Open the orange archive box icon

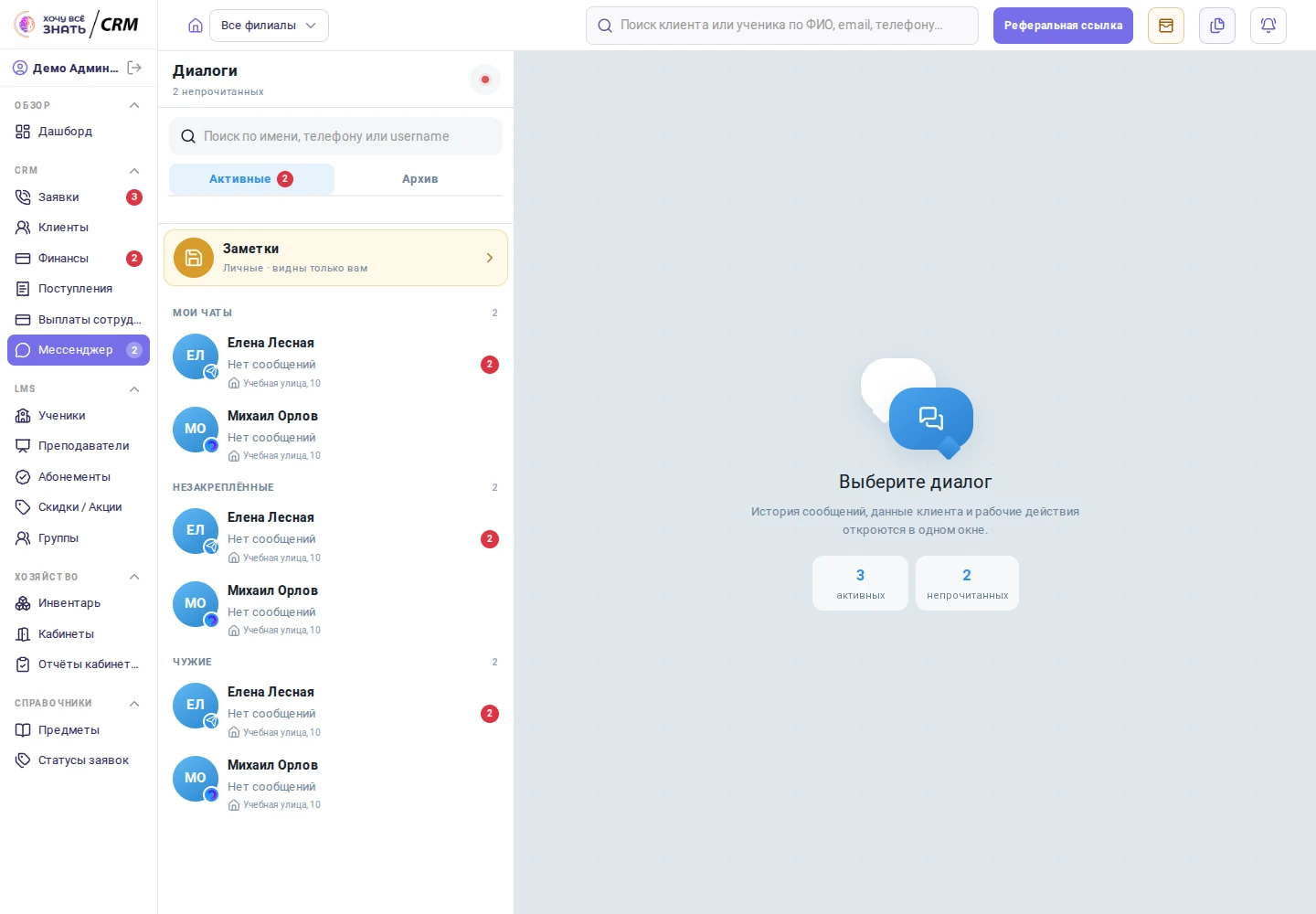tap(1166, 26)
